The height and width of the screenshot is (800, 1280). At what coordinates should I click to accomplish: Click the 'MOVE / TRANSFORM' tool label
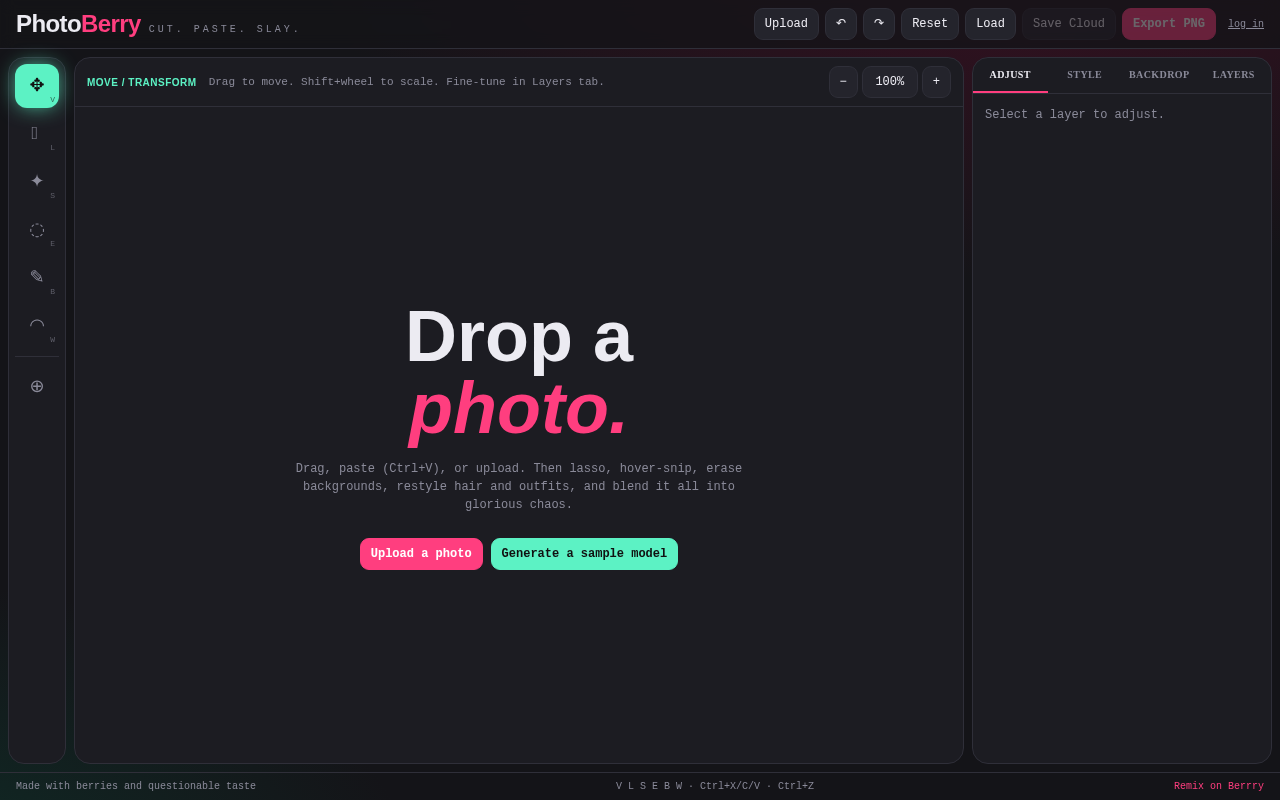[x=142, y=82]
